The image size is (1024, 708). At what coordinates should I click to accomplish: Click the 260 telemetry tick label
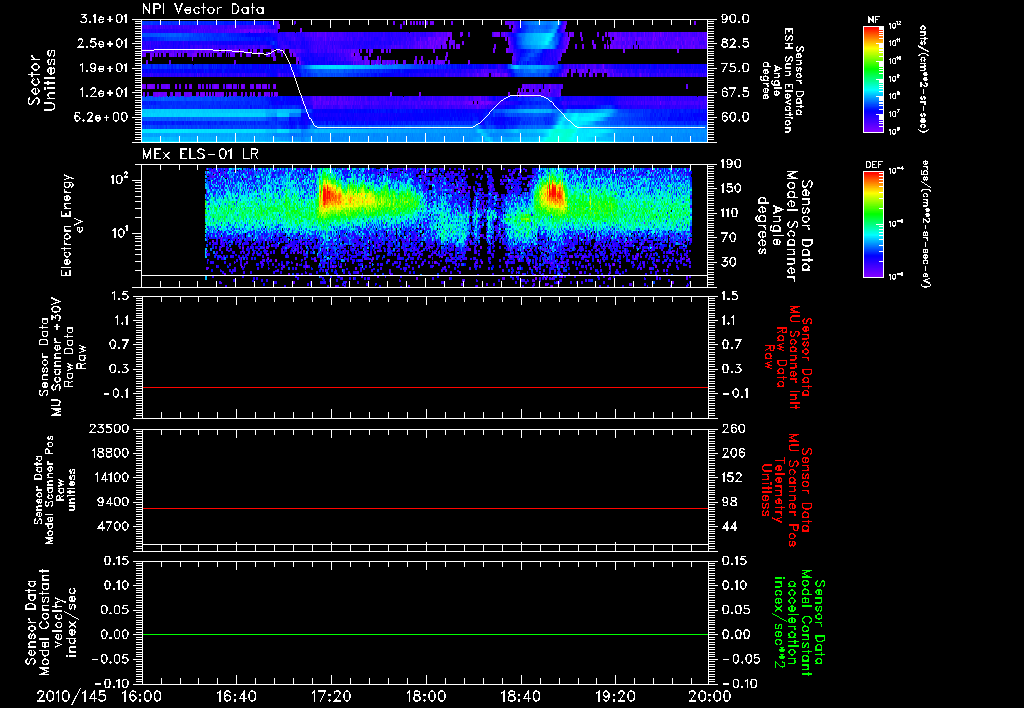pos(732,428)
